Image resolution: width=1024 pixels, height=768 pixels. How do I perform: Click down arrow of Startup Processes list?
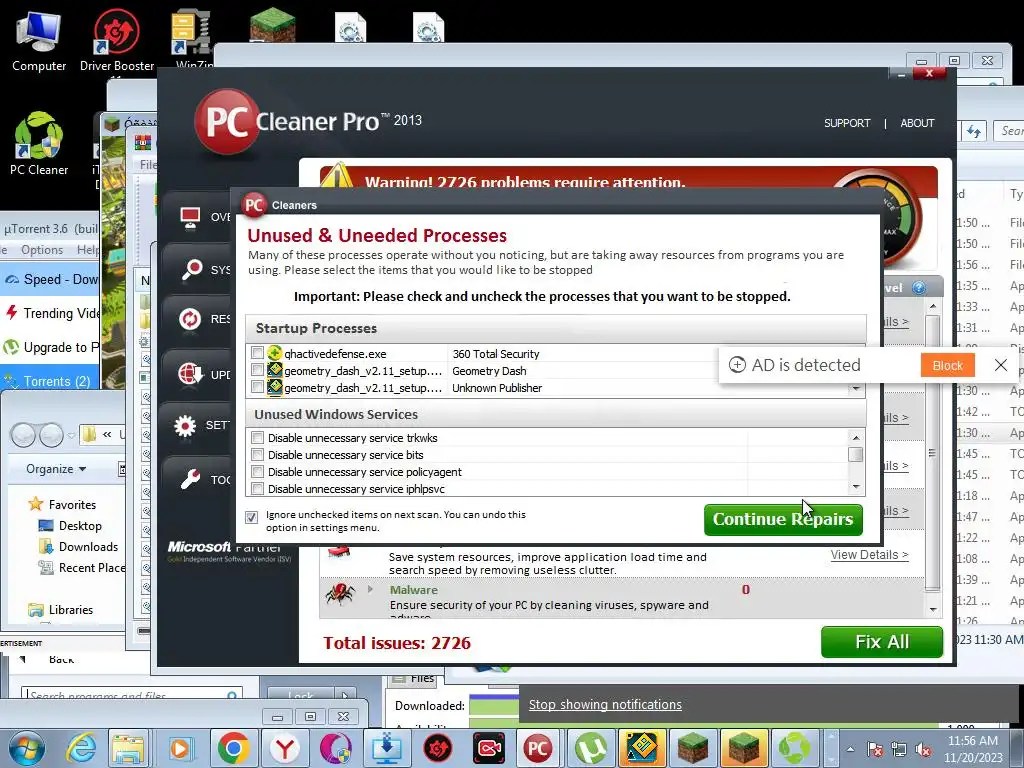[x=856, y=389]
